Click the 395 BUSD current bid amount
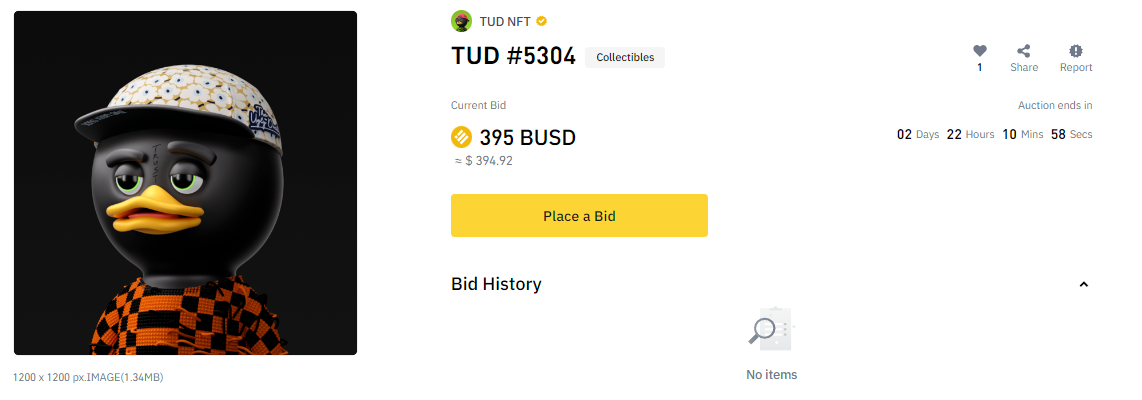 click(527, 137)
